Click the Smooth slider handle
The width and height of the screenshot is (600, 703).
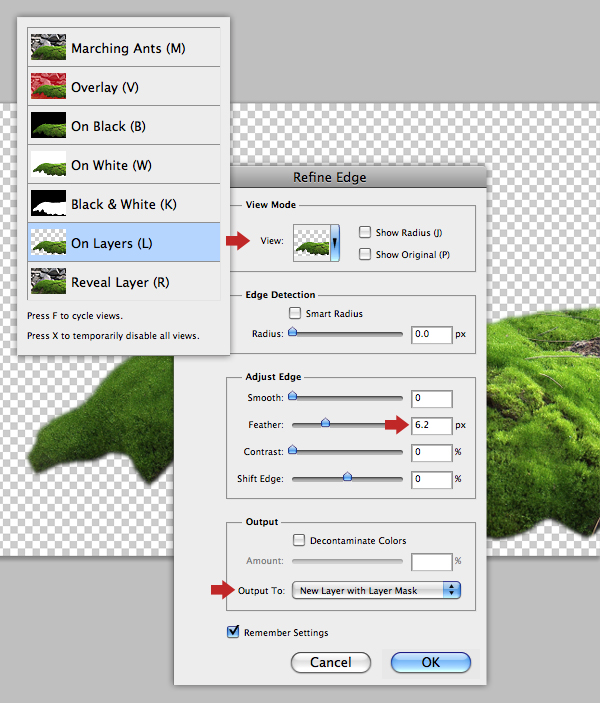292,396
